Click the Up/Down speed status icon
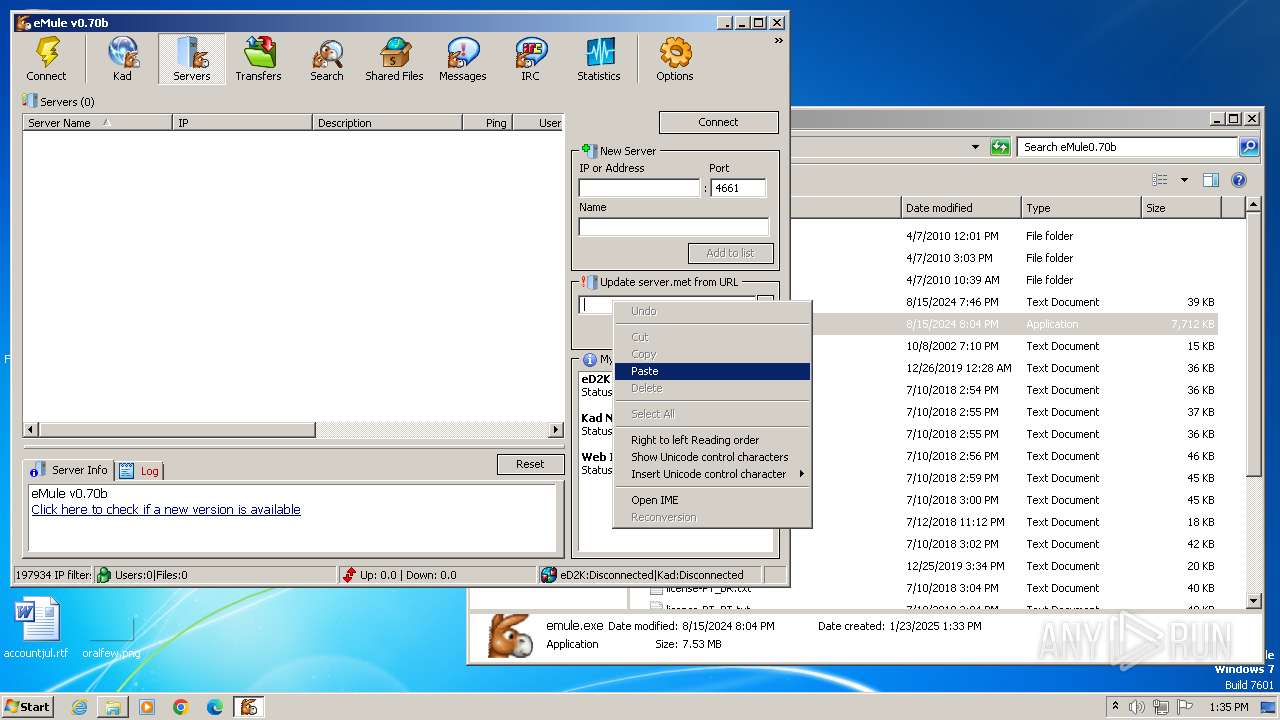Screen dimensions: 1280x720 tap(348, 575)
